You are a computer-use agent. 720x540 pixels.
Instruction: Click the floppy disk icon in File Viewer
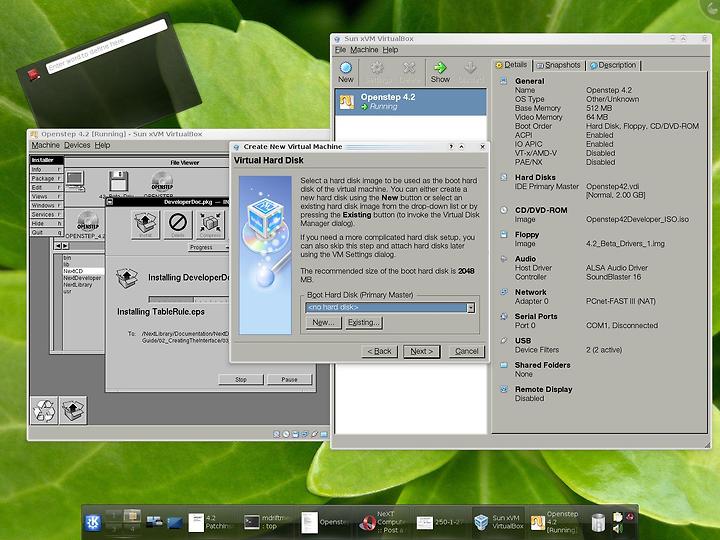[118, 181]
